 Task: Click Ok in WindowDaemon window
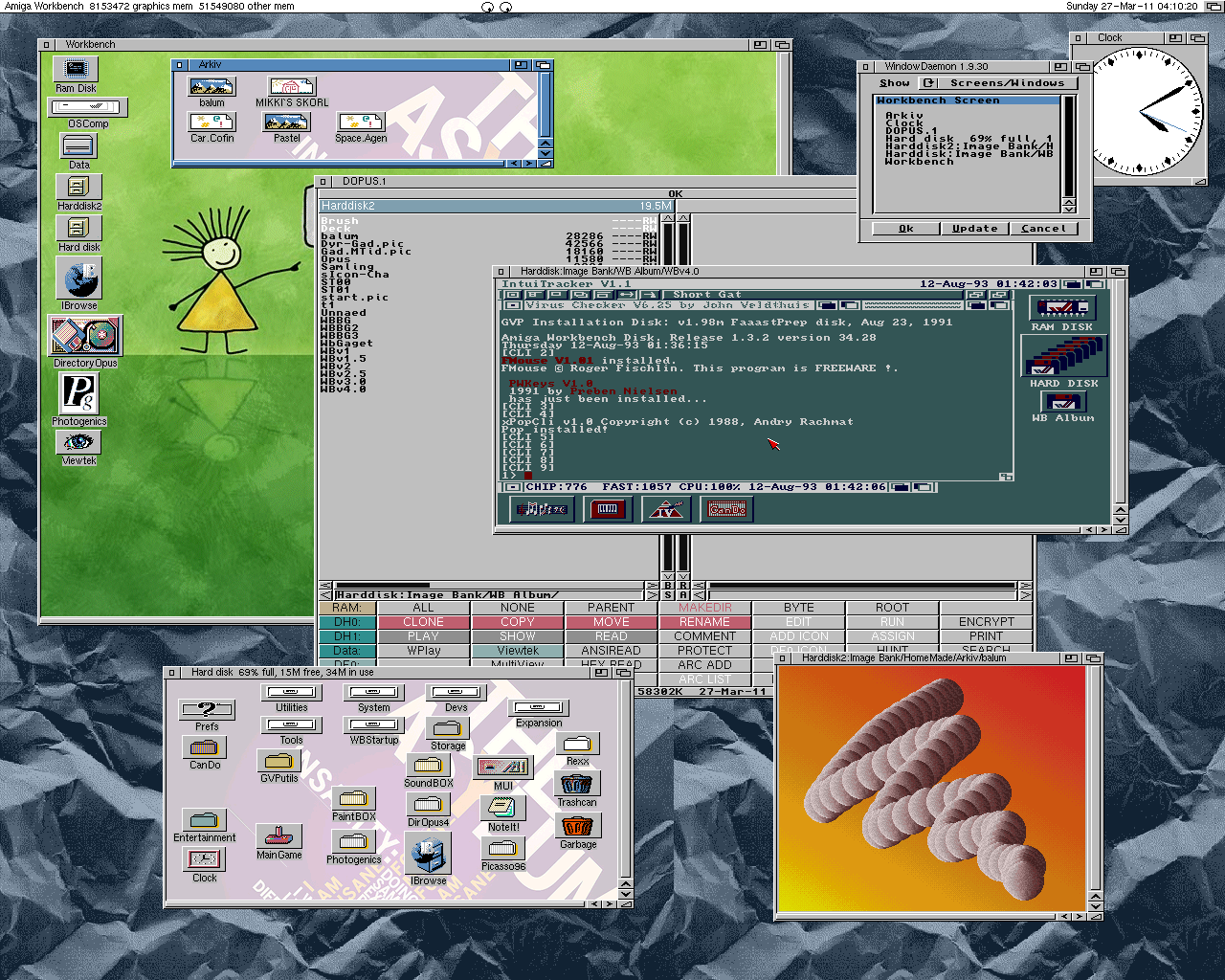click(905, 229)
